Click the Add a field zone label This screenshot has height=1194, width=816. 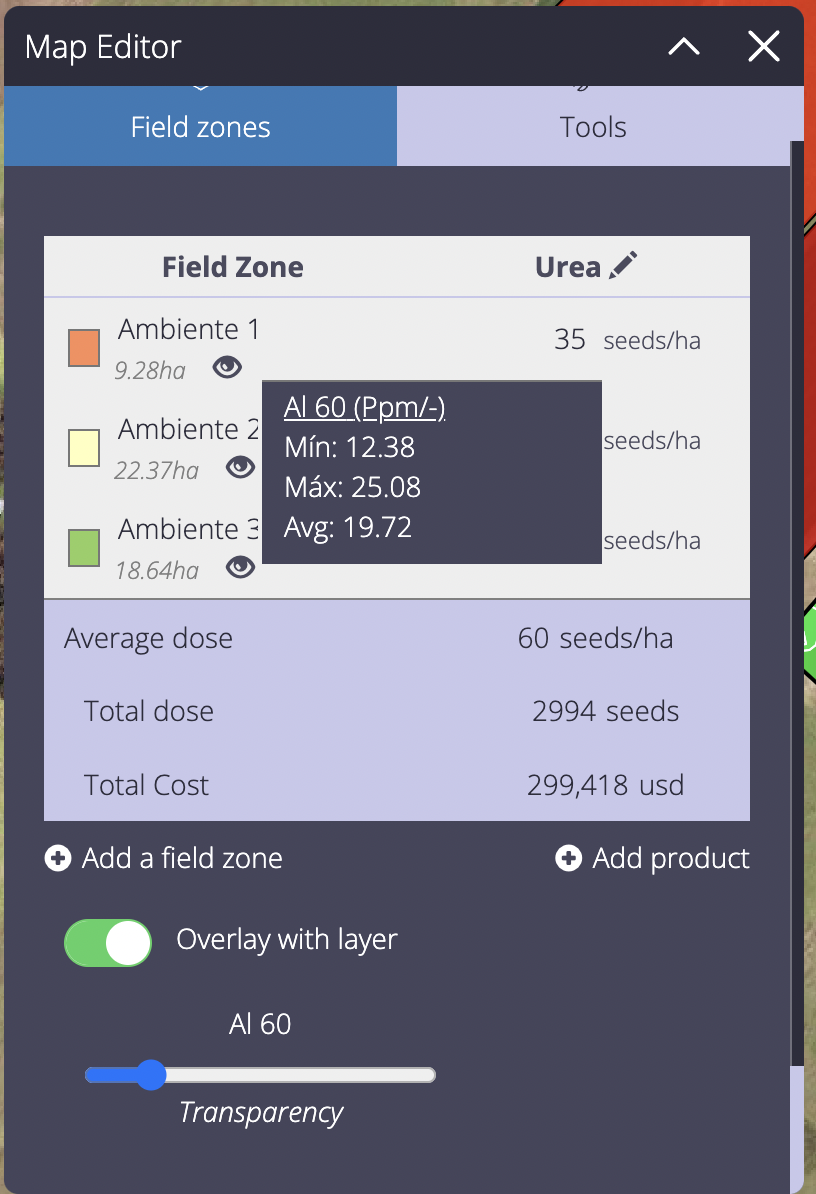(x=183, y=858)
